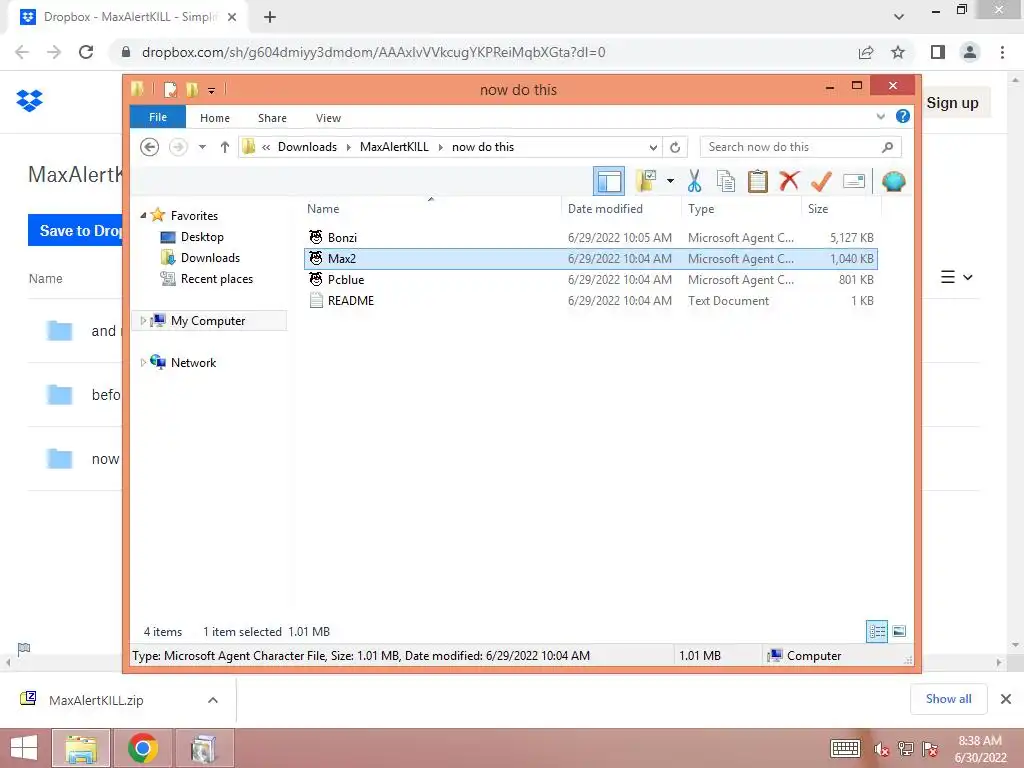Switch to the Home ribbon tab

coord(215,118)
